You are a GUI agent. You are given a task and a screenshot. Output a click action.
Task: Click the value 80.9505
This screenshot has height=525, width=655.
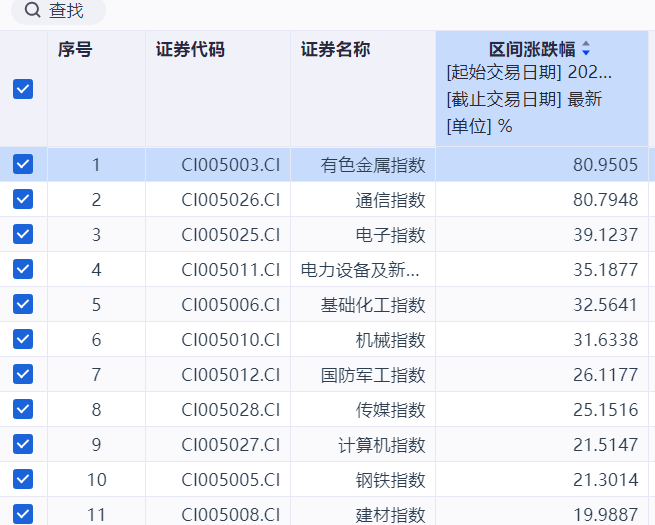605,165
